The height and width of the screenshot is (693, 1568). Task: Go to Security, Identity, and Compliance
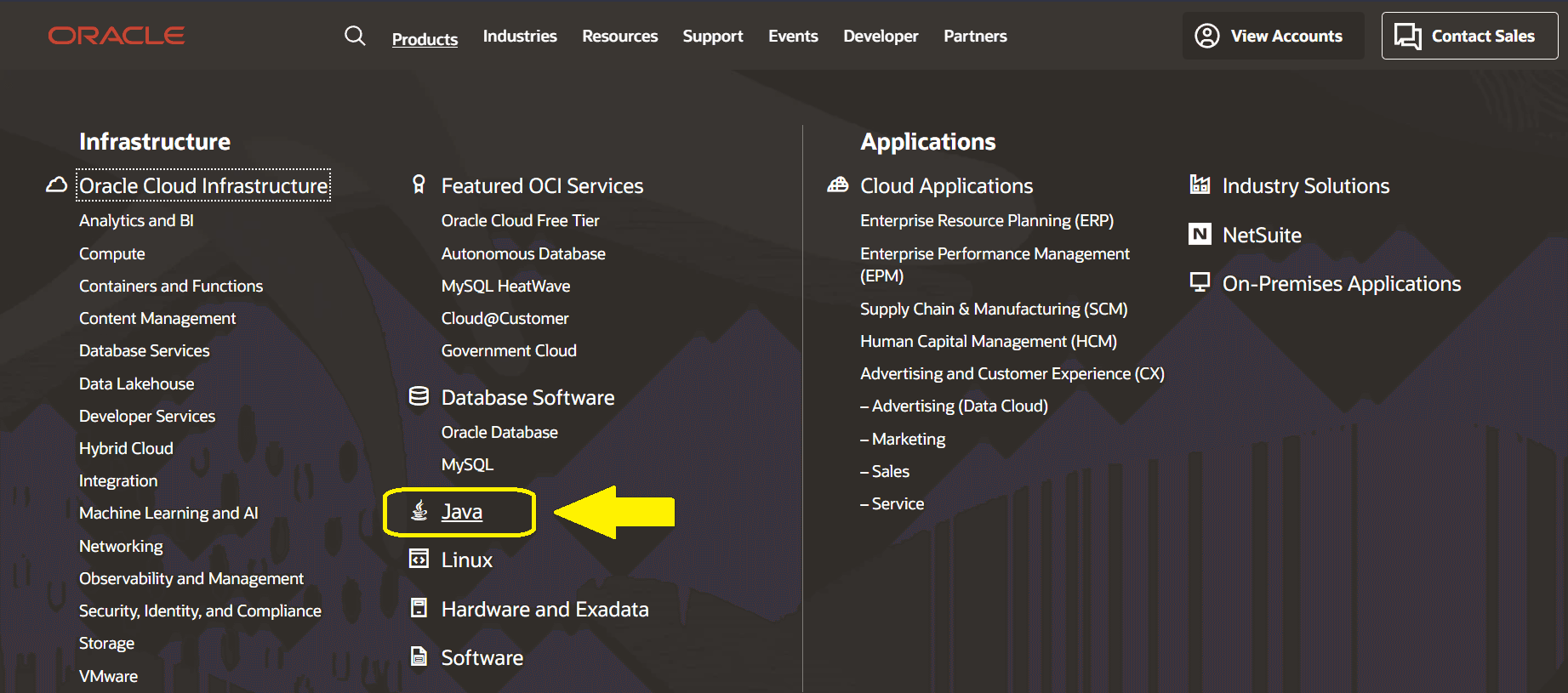tap(200, 611)
